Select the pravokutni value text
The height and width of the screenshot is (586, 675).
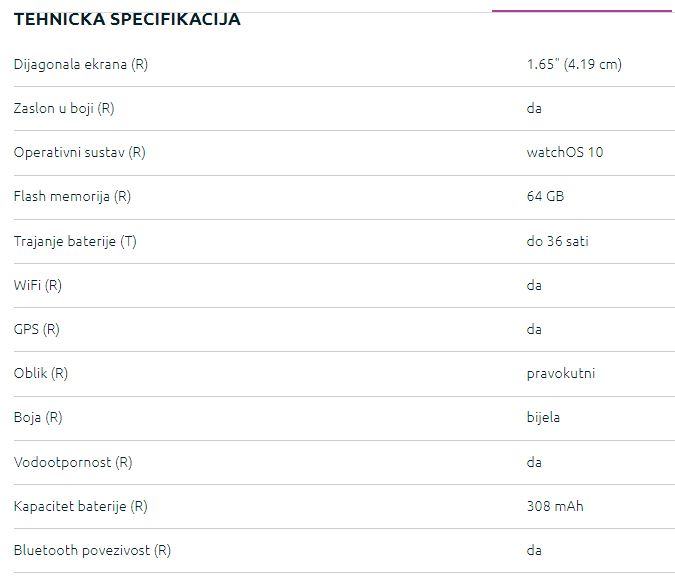click(x=561, y=373)
